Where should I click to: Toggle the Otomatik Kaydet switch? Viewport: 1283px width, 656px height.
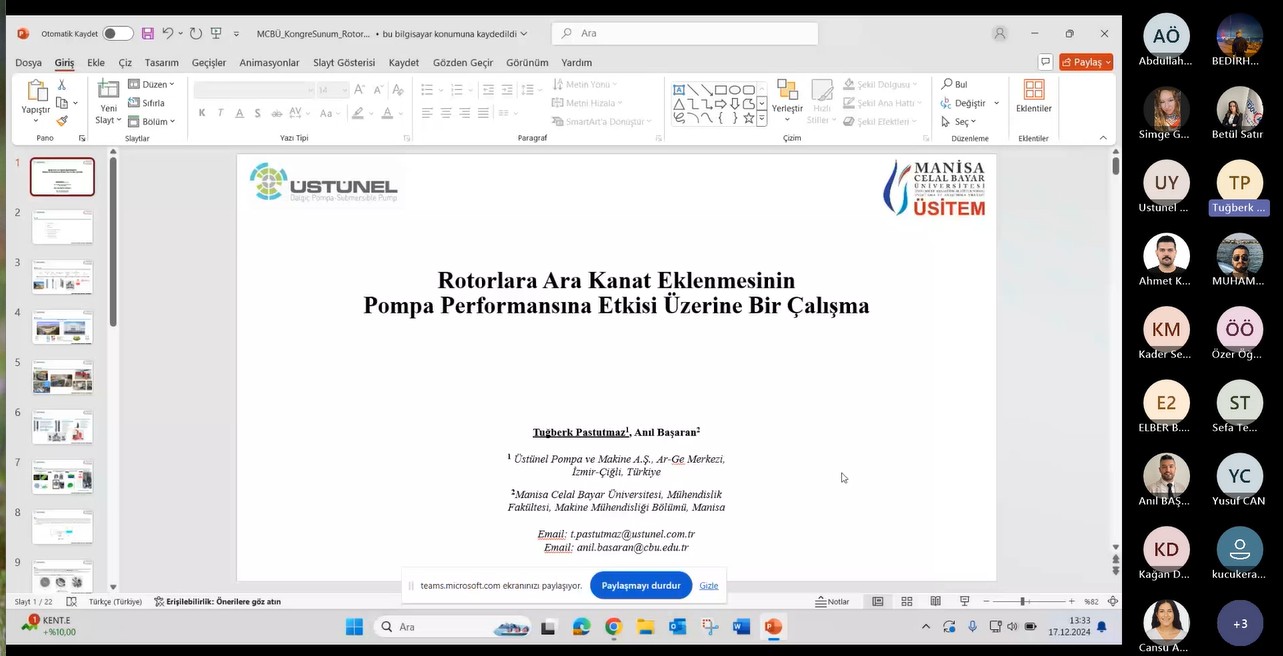point(117,33)
